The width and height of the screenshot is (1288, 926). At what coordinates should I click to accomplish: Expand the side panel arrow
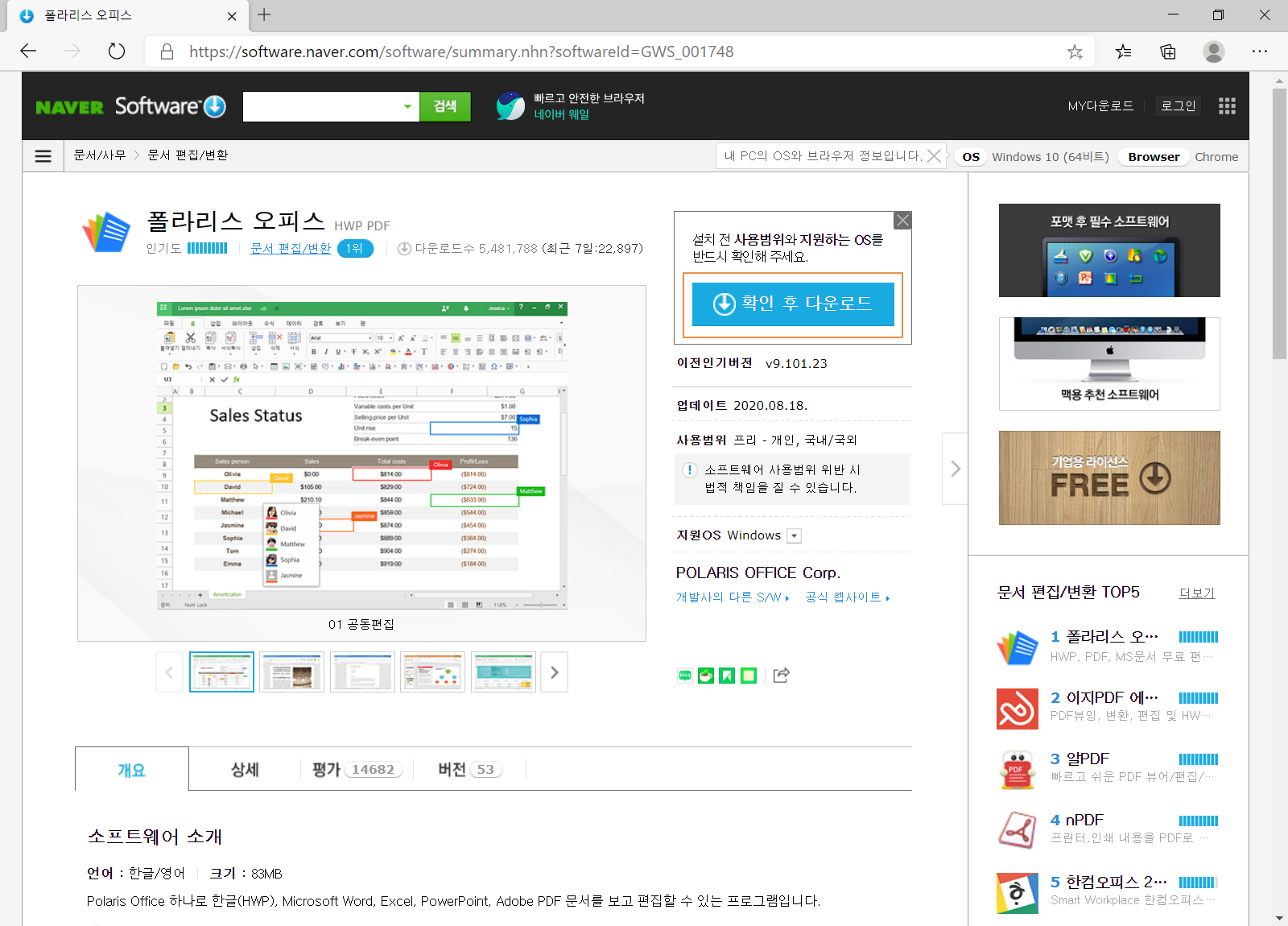pos(956,469)
